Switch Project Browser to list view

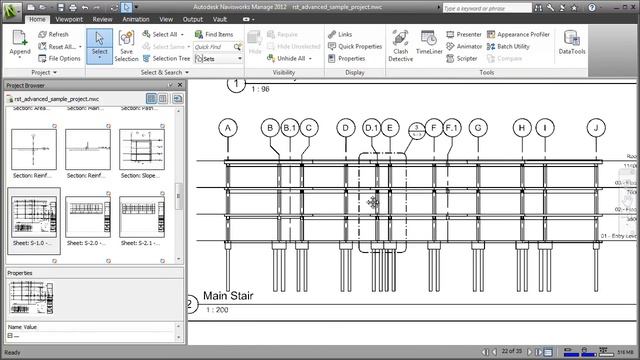tap(162, 99)
